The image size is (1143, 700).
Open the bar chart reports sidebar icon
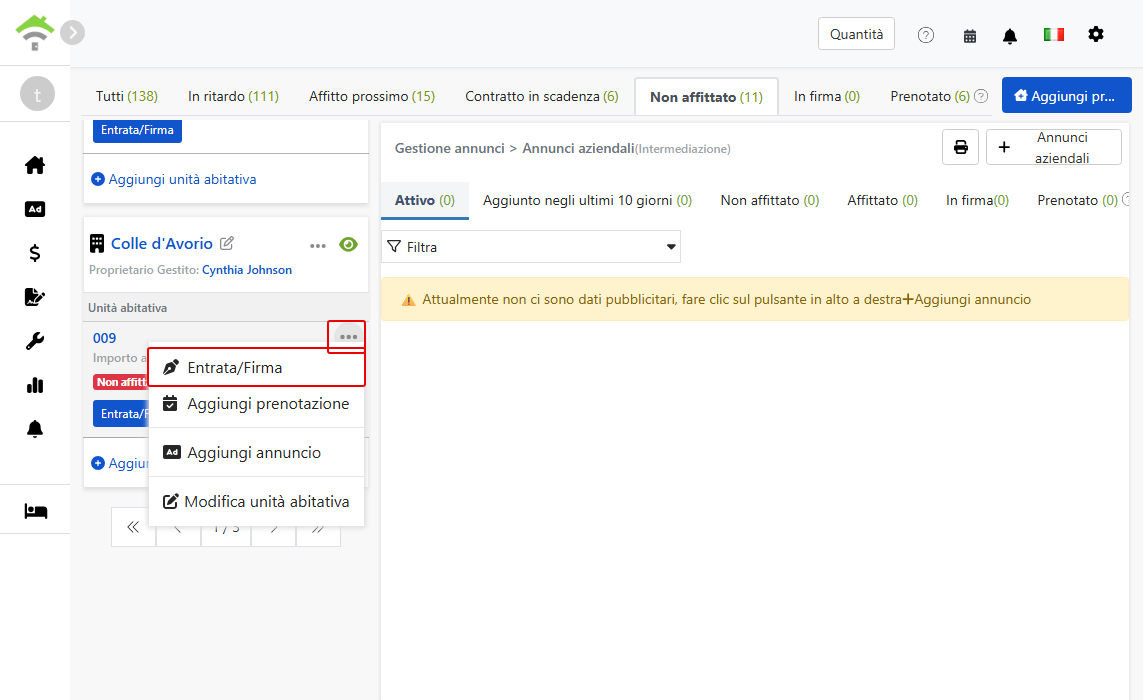coord(34,385)
